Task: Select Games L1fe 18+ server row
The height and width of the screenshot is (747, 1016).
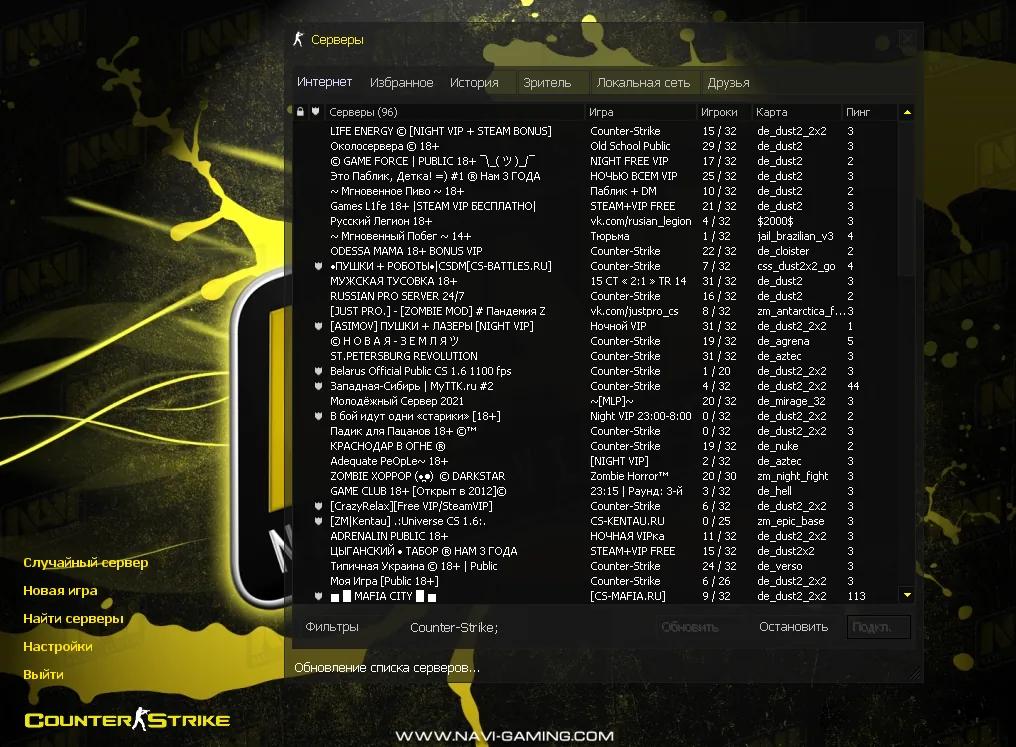Action: [x=595, y=206]
